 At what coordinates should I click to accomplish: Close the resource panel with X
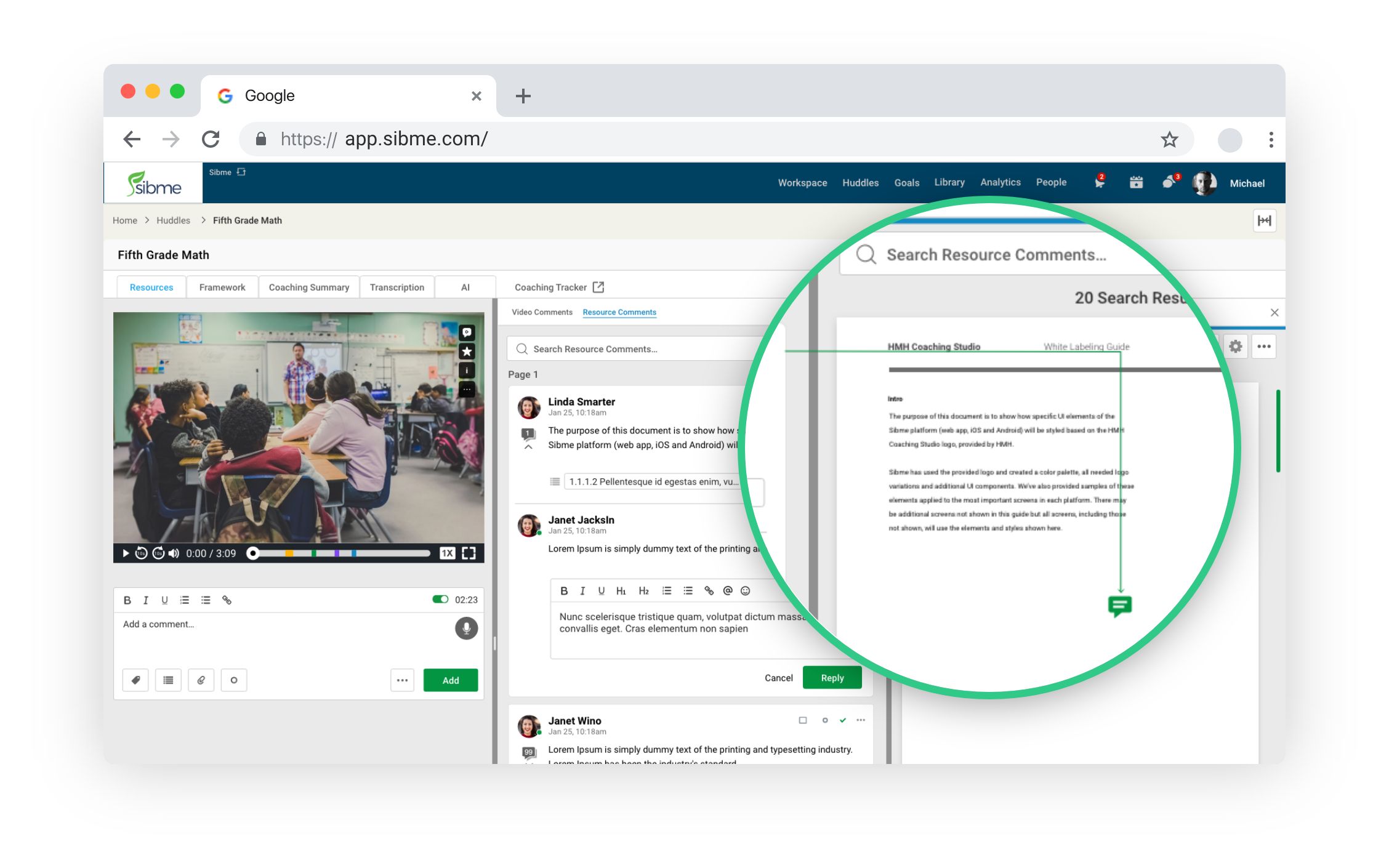[1274, 313]
